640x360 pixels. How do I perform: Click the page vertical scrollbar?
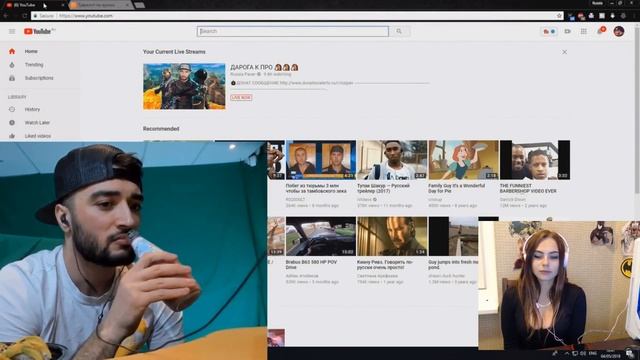[x=638, y=110]
